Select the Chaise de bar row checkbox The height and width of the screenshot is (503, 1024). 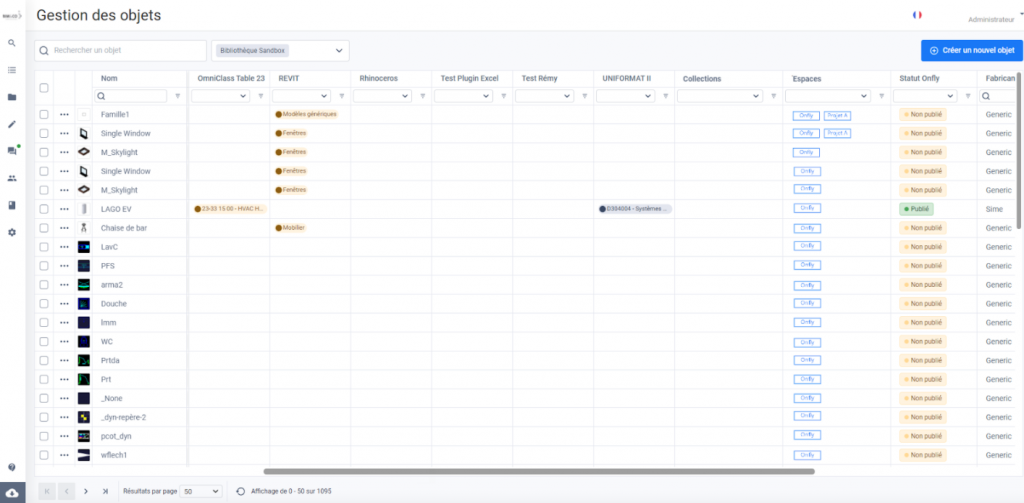pos(44,228)
